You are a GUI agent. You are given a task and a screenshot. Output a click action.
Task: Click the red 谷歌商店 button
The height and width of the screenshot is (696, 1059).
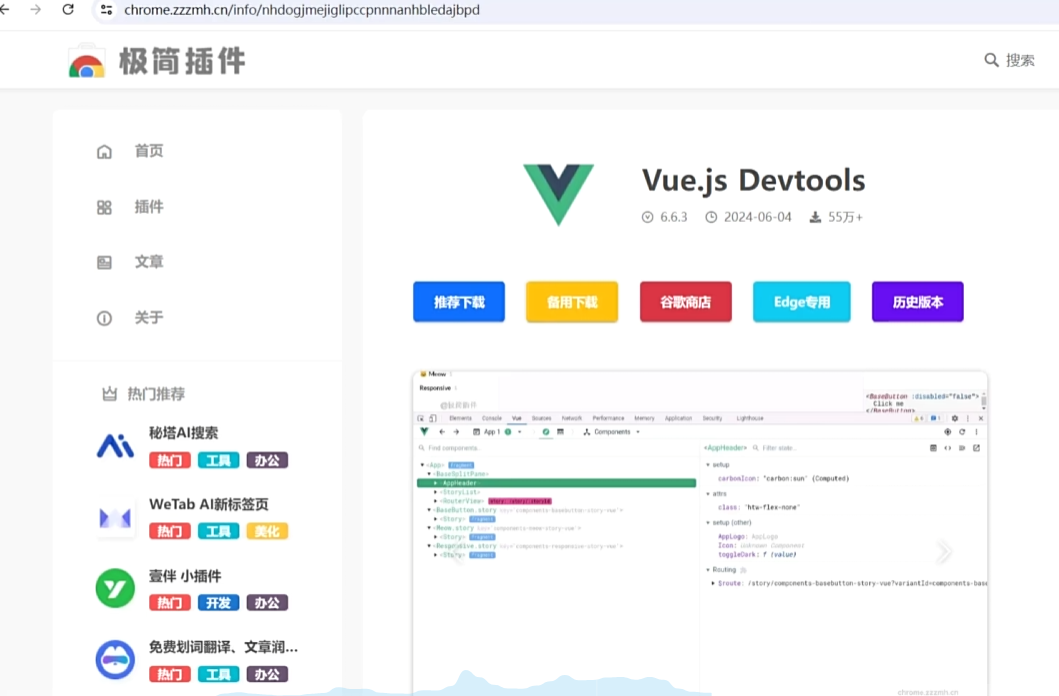click(x=686, y=302)
